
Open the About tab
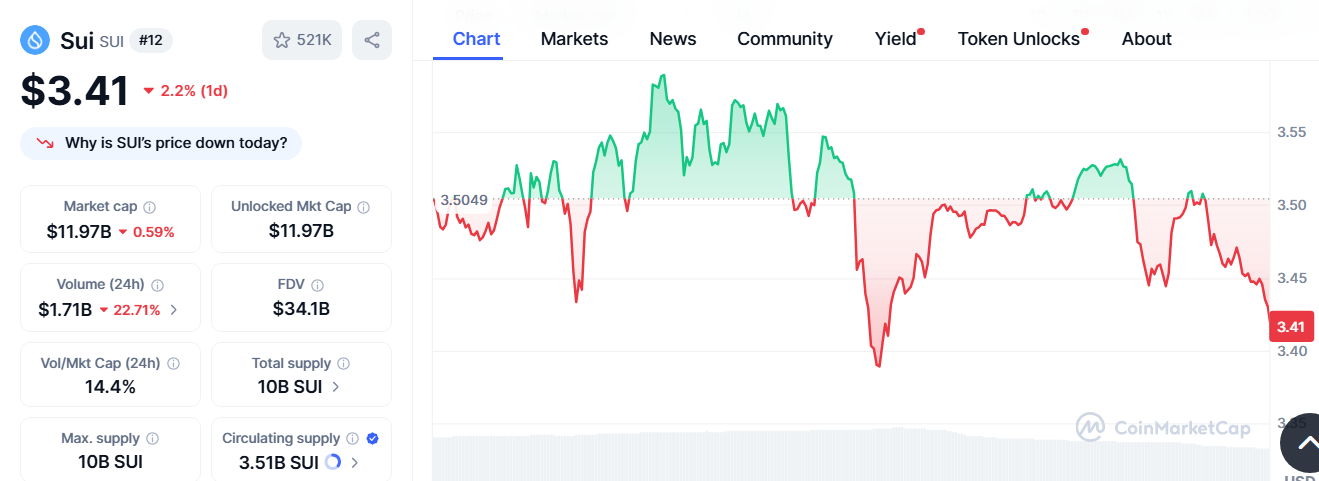(x=1147, y=39)
